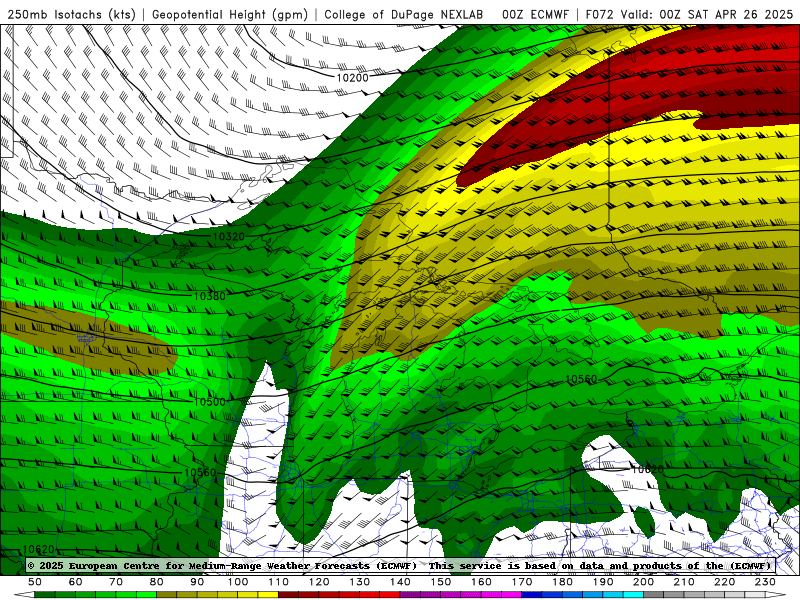Click the bright yellow swatch just left of the 110 tick
The width and height of the screenshot is (800, 600).
click(268, 595)
